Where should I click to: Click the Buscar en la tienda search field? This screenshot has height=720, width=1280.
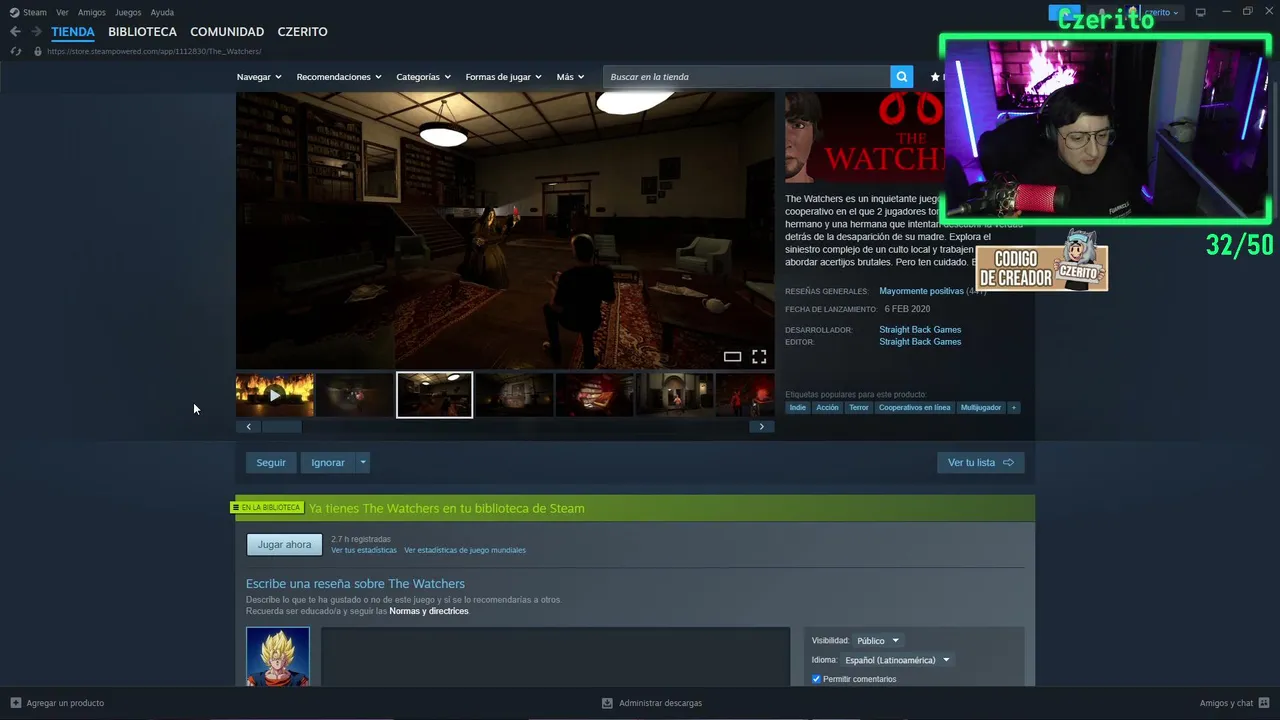(746, 77)
